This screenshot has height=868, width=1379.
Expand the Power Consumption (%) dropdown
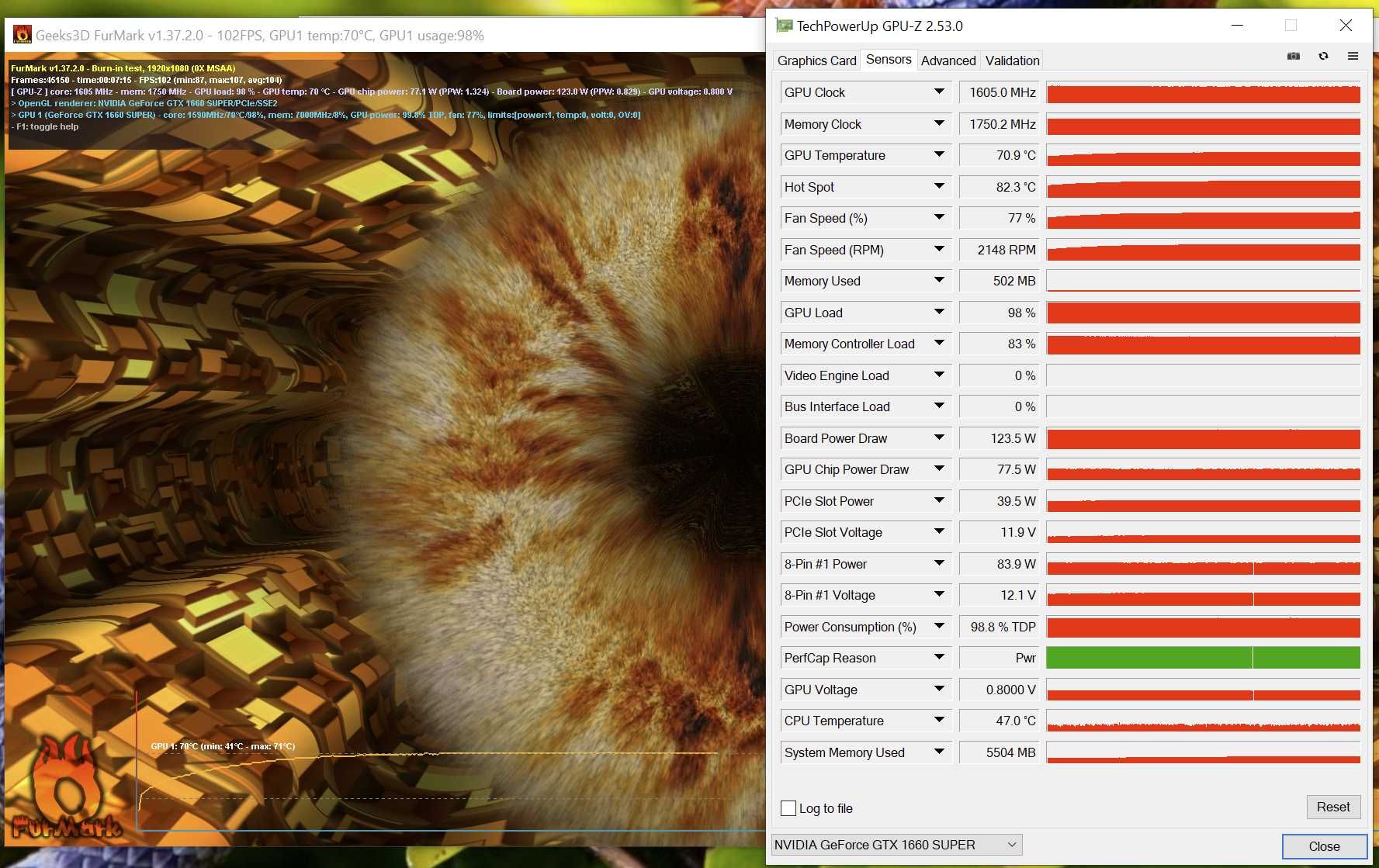(939, 627)
